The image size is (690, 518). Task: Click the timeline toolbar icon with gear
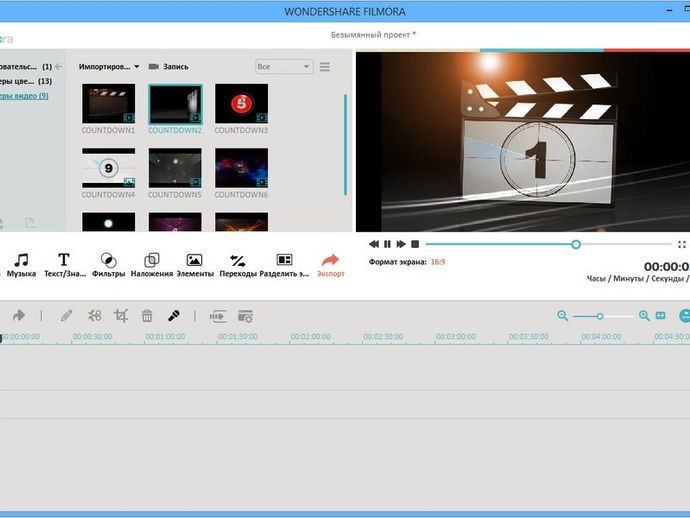click(245, 316)
